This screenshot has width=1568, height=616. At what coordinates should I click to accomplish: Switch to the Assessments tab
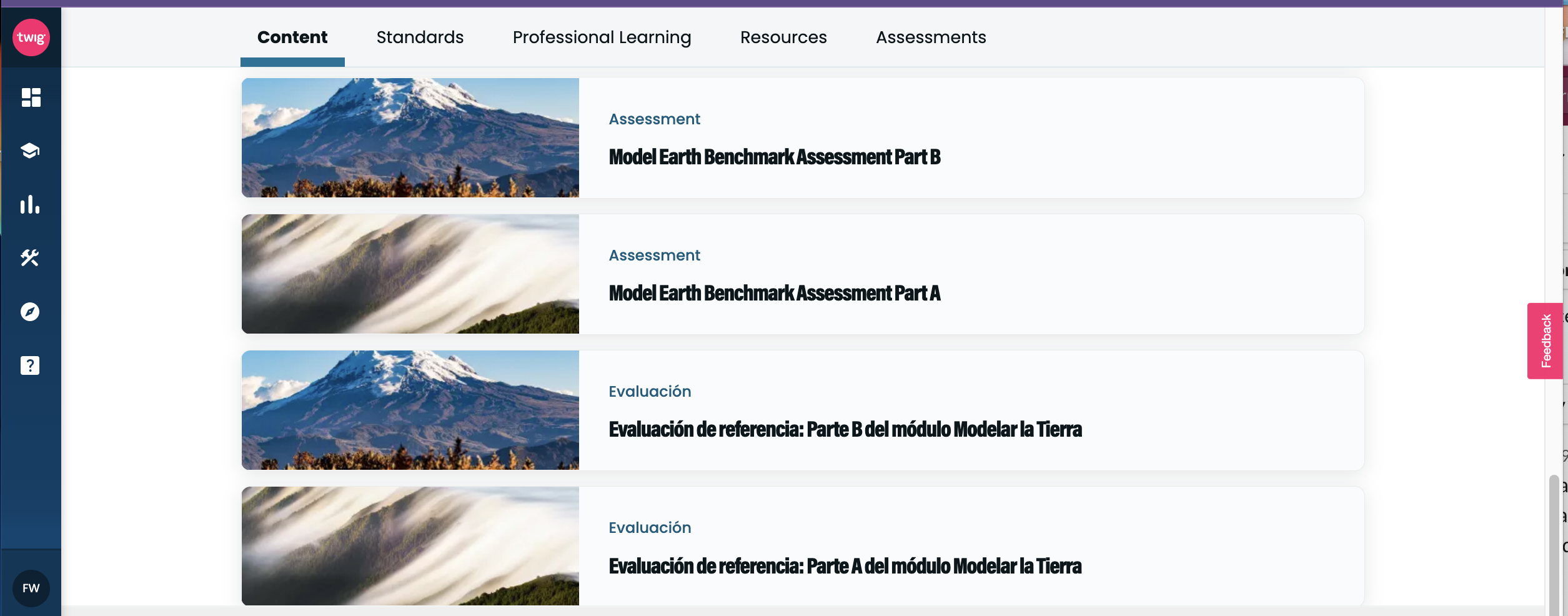tap(931, 37)
